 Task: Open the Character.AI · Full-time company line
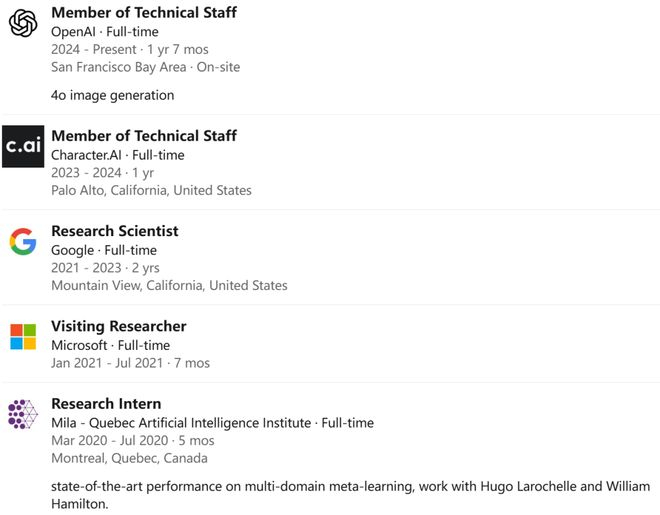click(118, 155)
